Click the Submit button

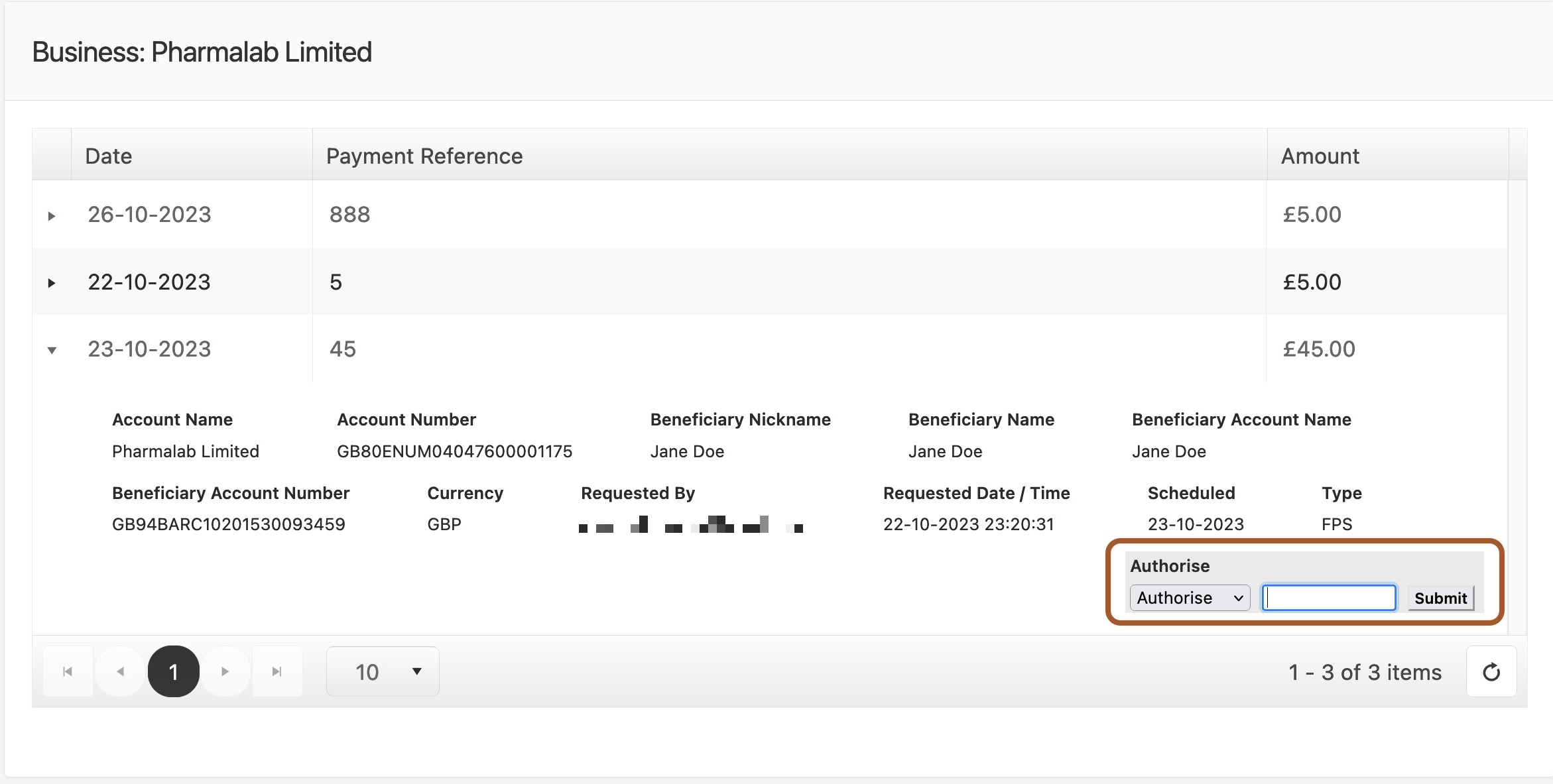[x=1440, y=598]
